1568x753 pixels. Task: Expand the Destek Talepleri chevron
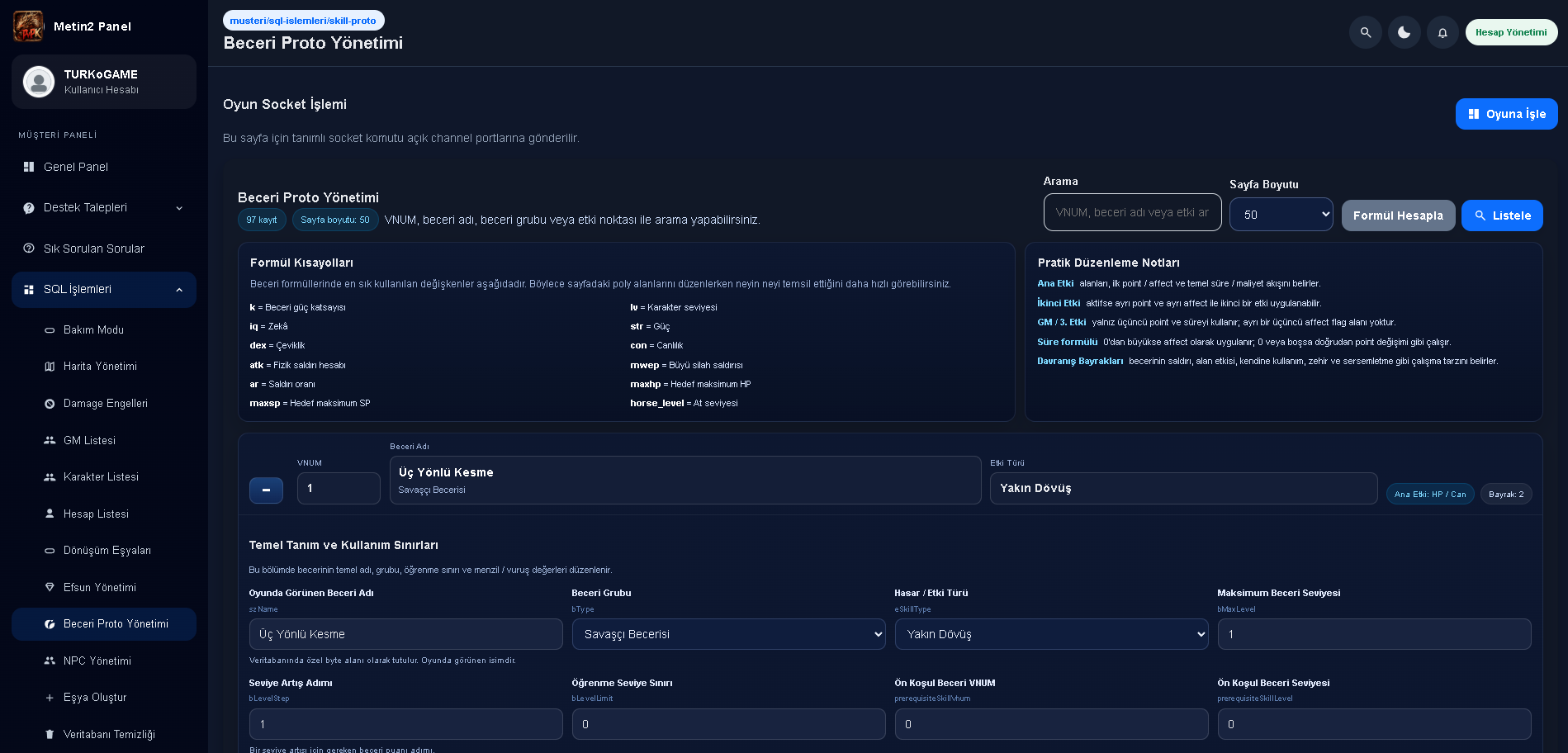coord(179,208)
